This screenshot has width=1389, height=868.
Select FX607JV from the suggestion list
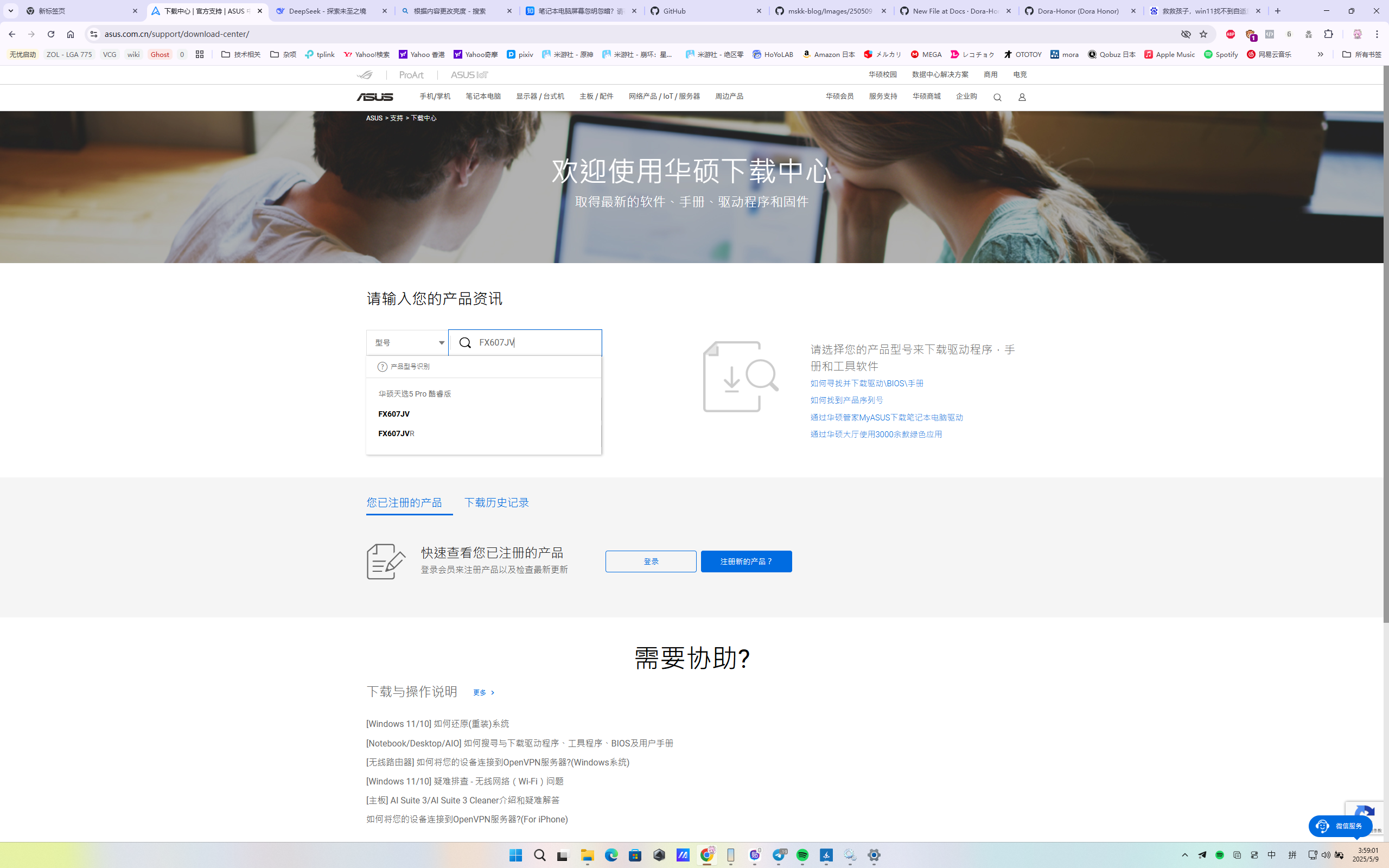coord(393,413)
